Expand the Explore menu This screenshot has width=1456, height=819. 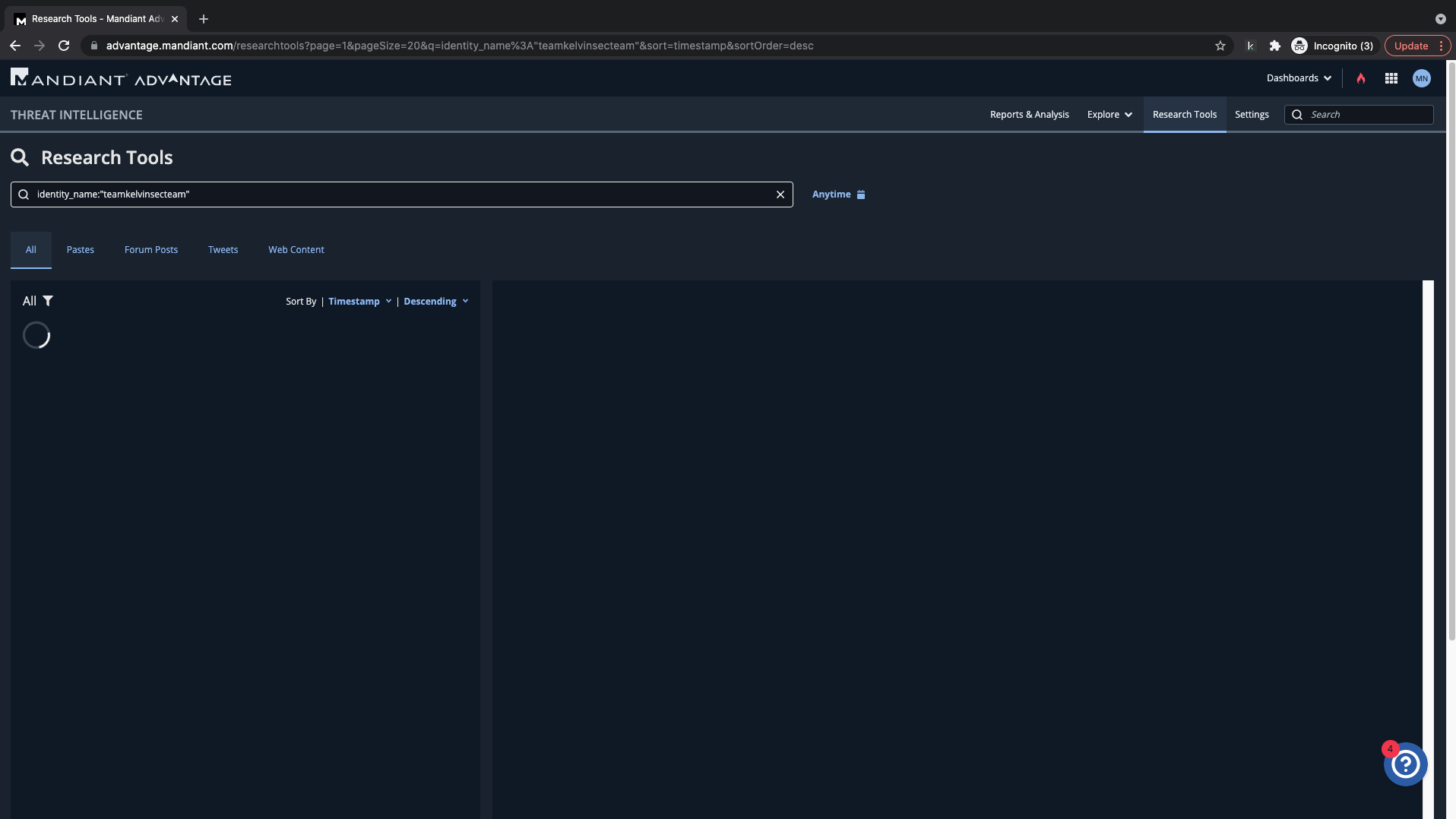pyautogui.click(x=1109, y=115)
